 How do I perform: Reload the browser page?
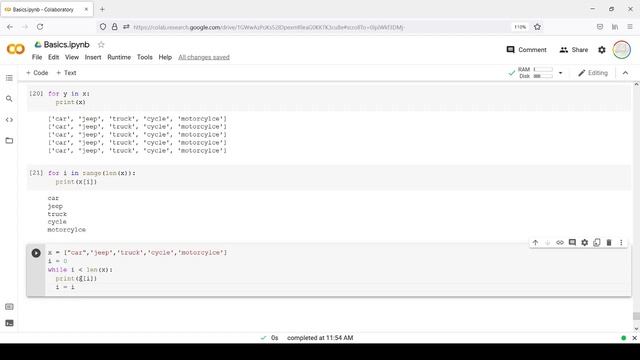coord(40,27)
